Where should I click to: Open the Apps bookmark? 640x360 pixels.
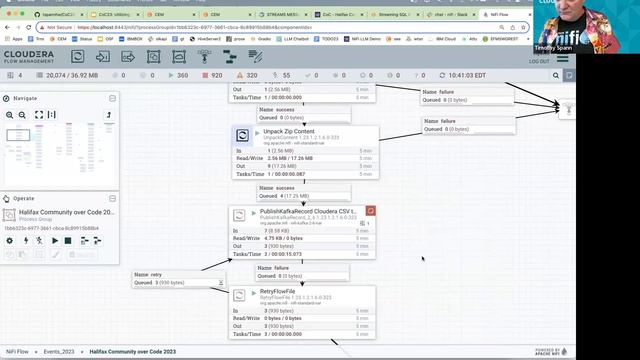pos(14,39)
